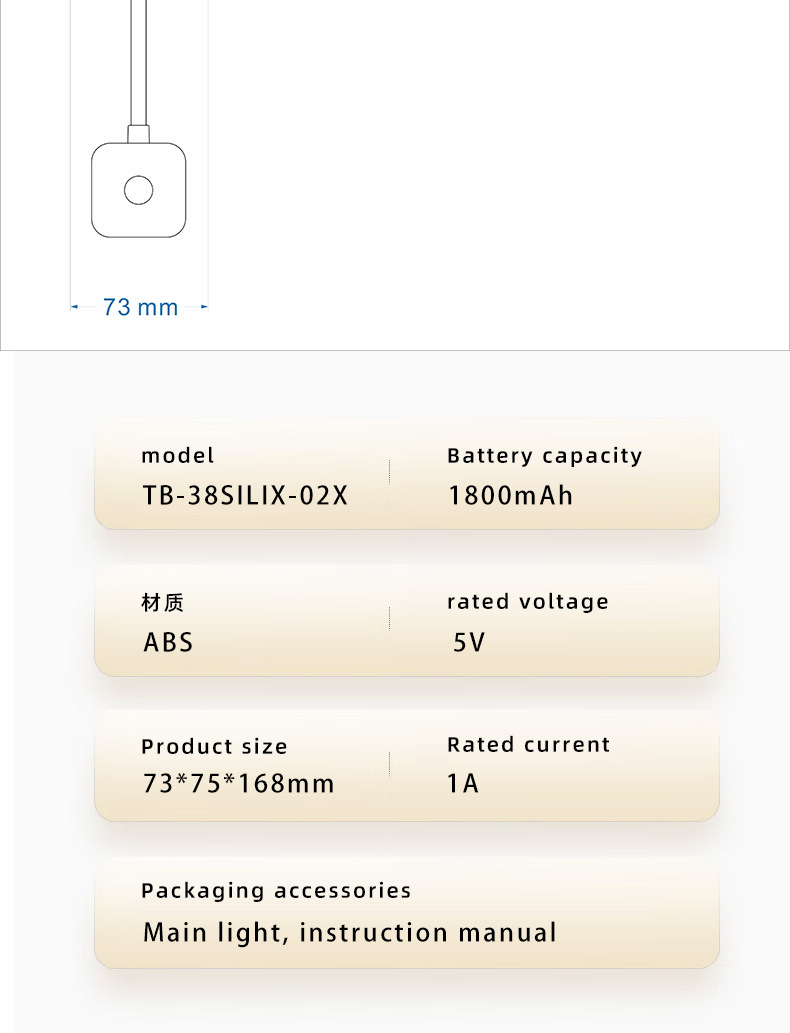Select the 1800mAh value
This screenshot has width=790, height=1033.
pyautogui.click(x=510, y=495)
